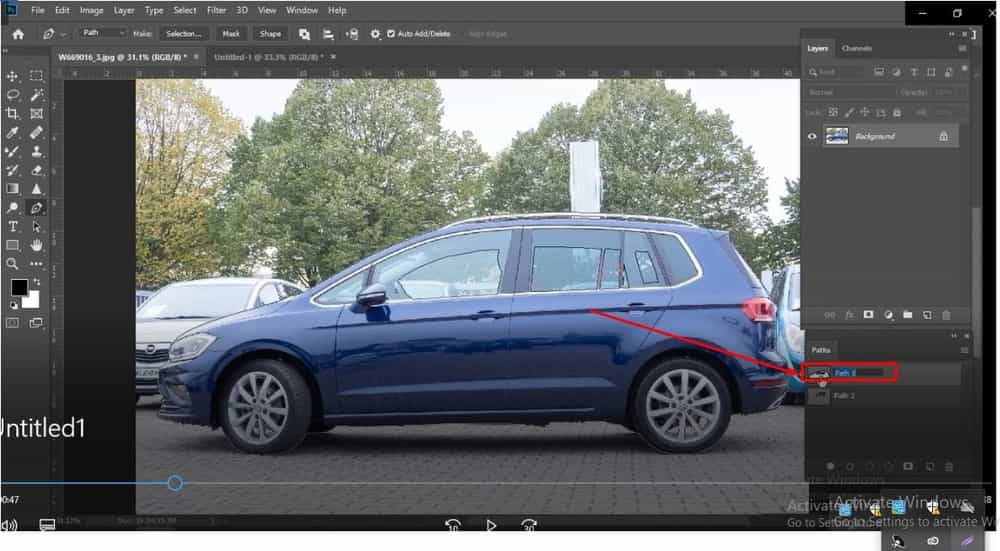The image size is (1000, 551).
Task: Toggle pixel layer filter in Layers panel
Action: click(x=879, y=72)
